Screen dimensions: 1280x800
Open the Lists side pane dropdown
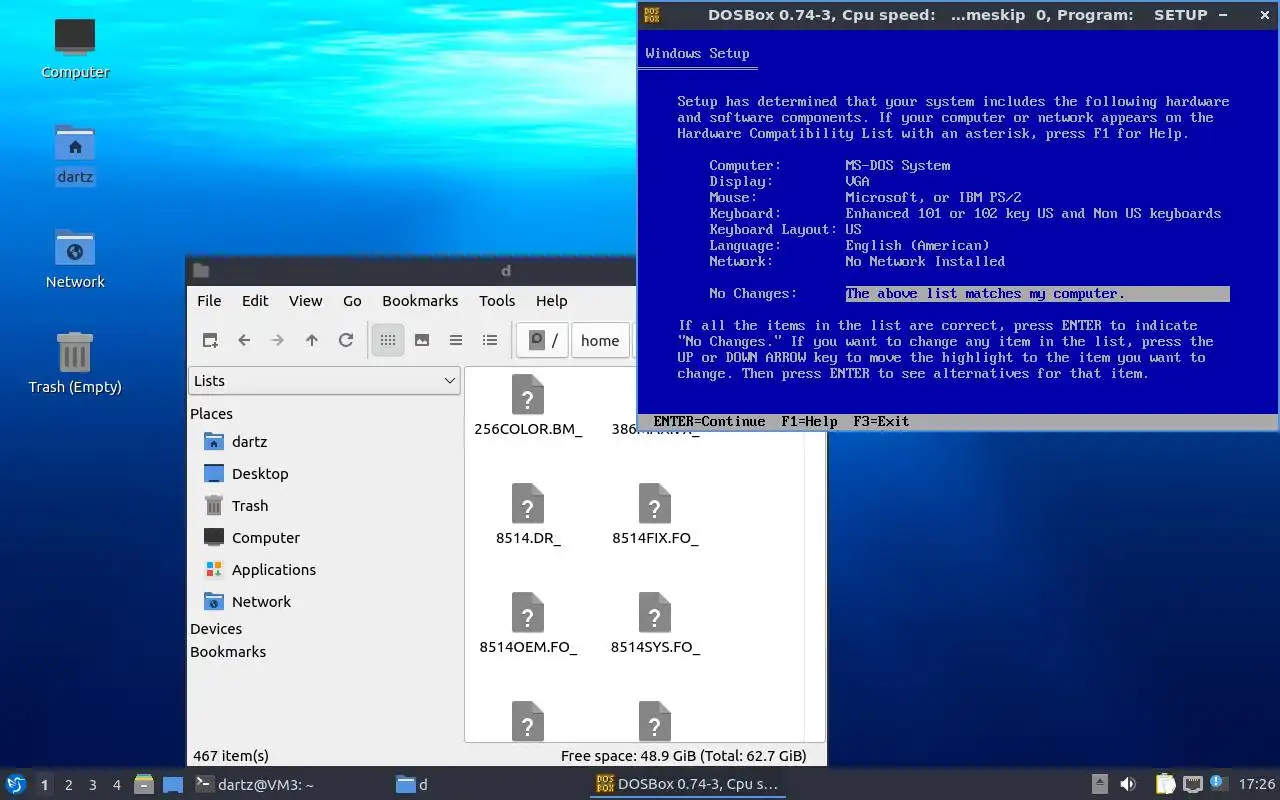(324, 380)
